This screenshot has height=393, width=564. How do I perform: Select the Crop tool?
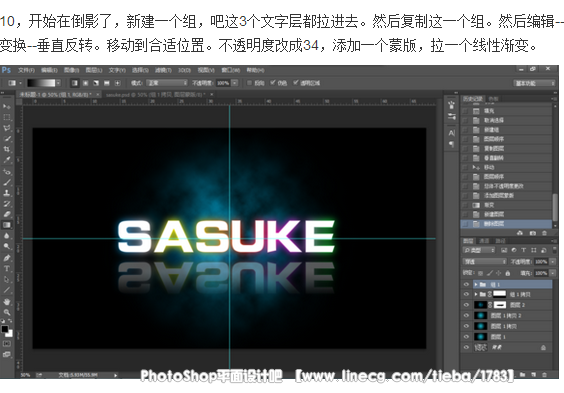click(6, 149)
